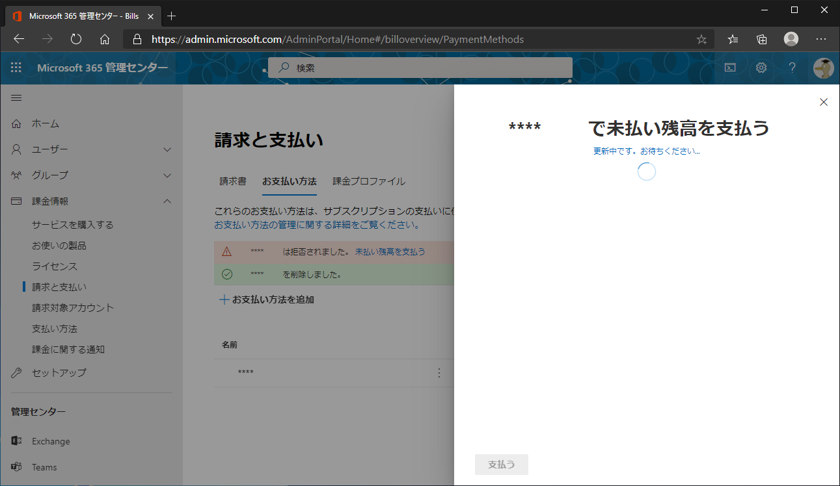Image resolution: width=840 pixels, height=486 pixels.
Task: Click the 未払い残高を支払う link
Action: [390, 251]
